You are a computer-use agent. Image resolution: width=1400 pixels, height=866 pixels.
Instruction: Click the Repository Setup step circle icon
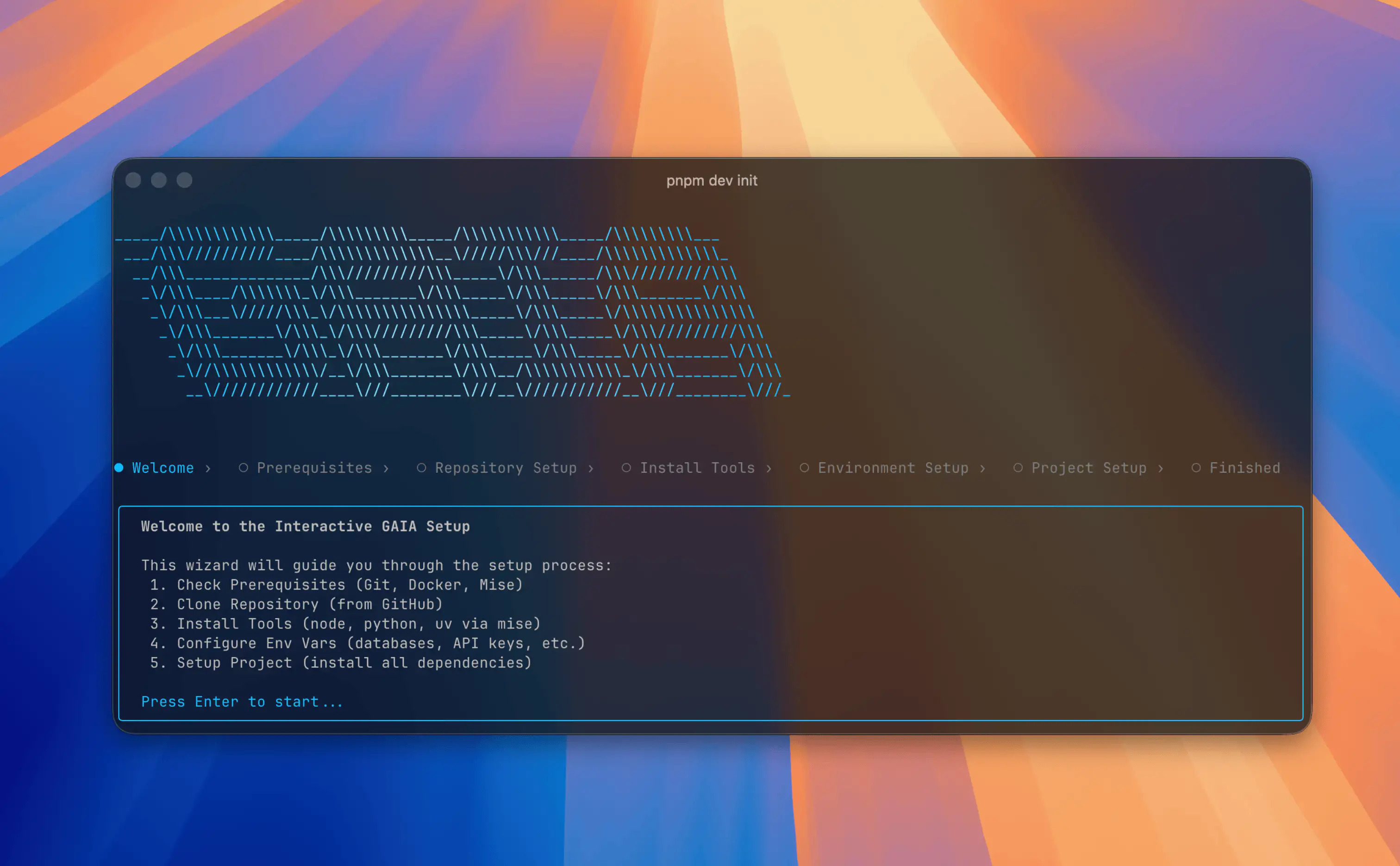point(422,468)
